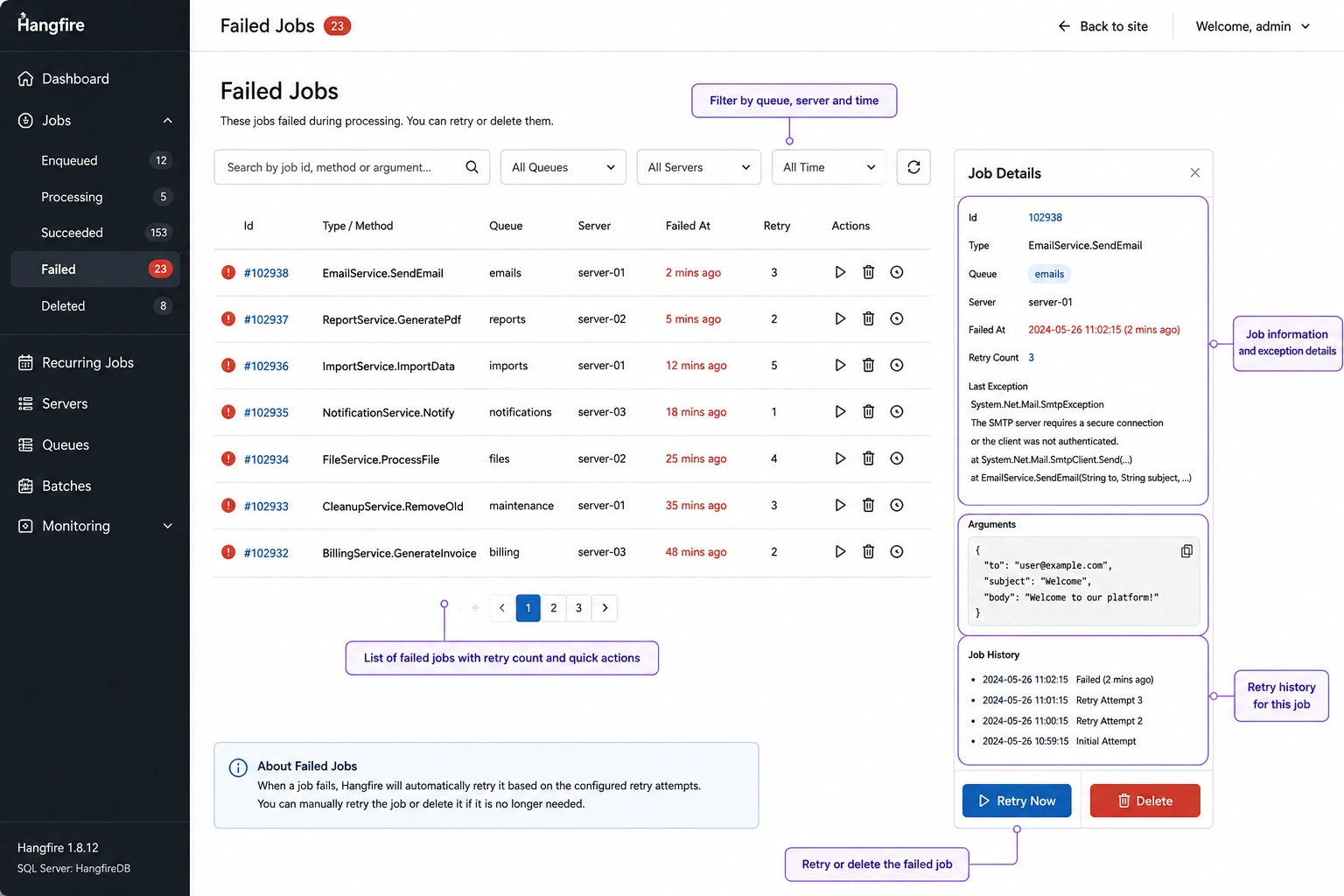1344x896 pixels.
Task: Show Deleted jobs
Action: tap(94, 306)
